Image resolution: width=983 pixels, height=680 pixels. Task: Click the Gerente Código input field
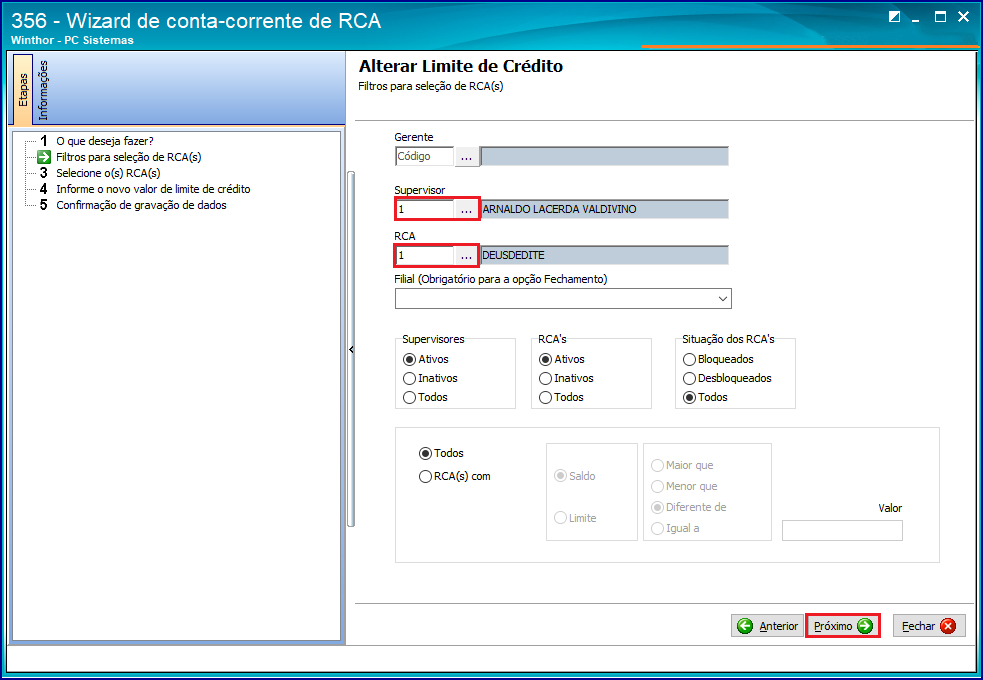click(x=424, y=157)
